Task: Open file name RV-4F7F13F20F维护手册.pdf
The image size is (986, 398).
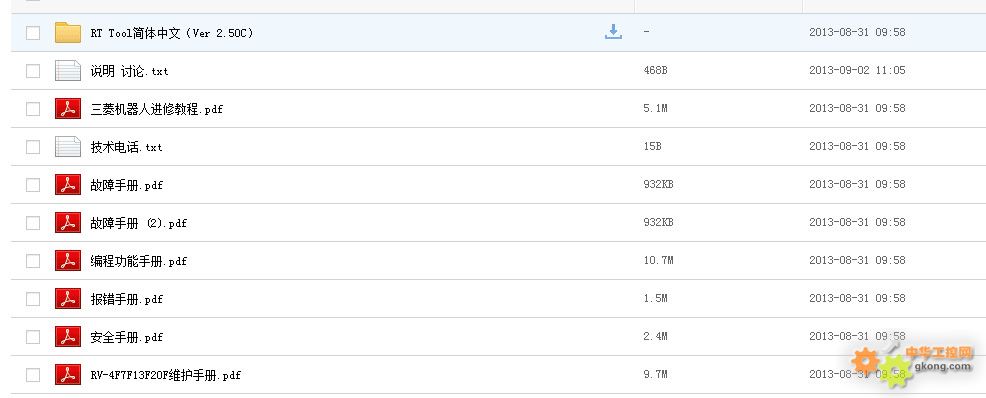Action: tap(165, 375)
